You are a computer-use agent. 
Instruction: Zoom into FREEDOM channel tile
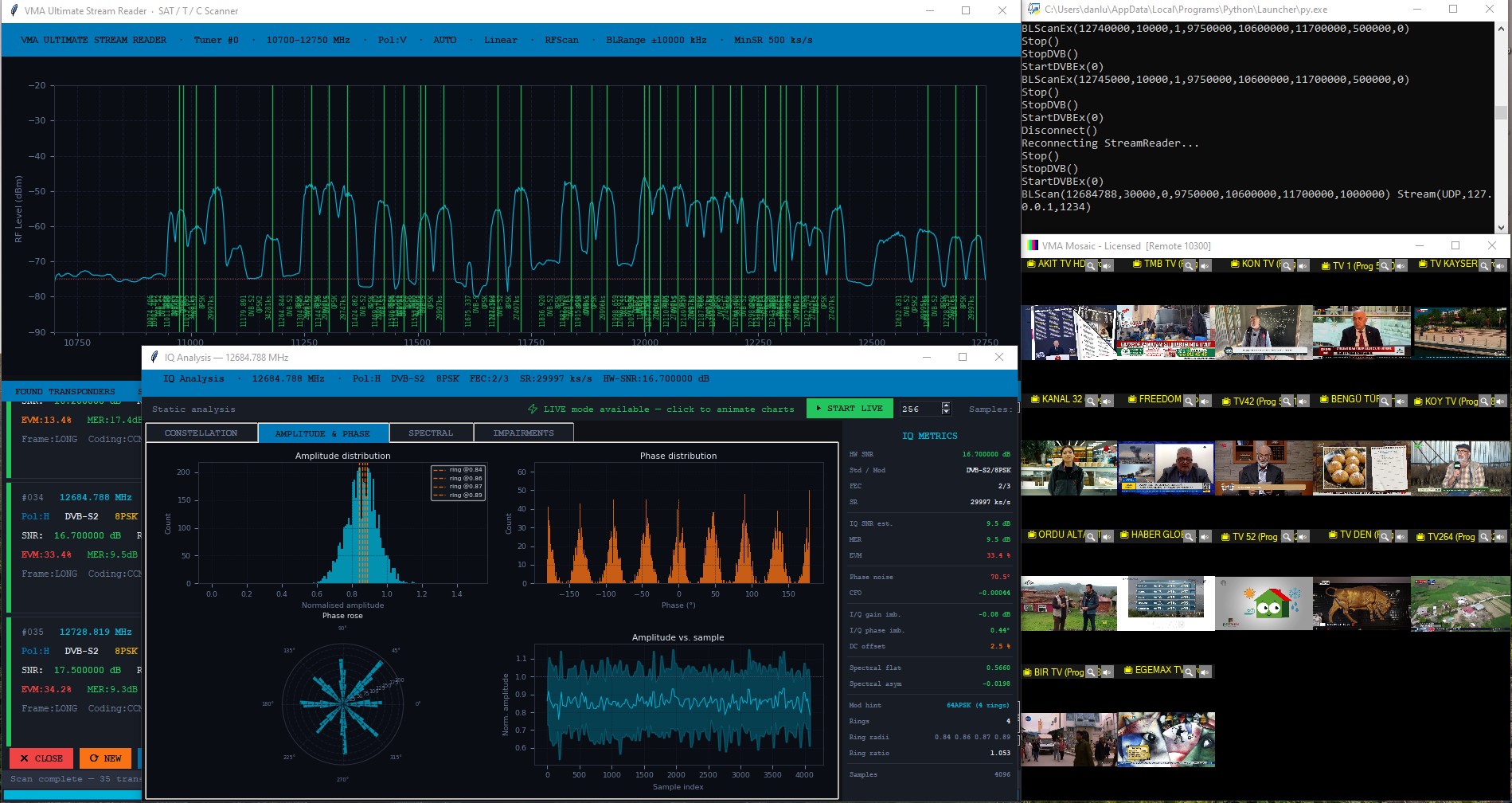[x=1190, y=401]
